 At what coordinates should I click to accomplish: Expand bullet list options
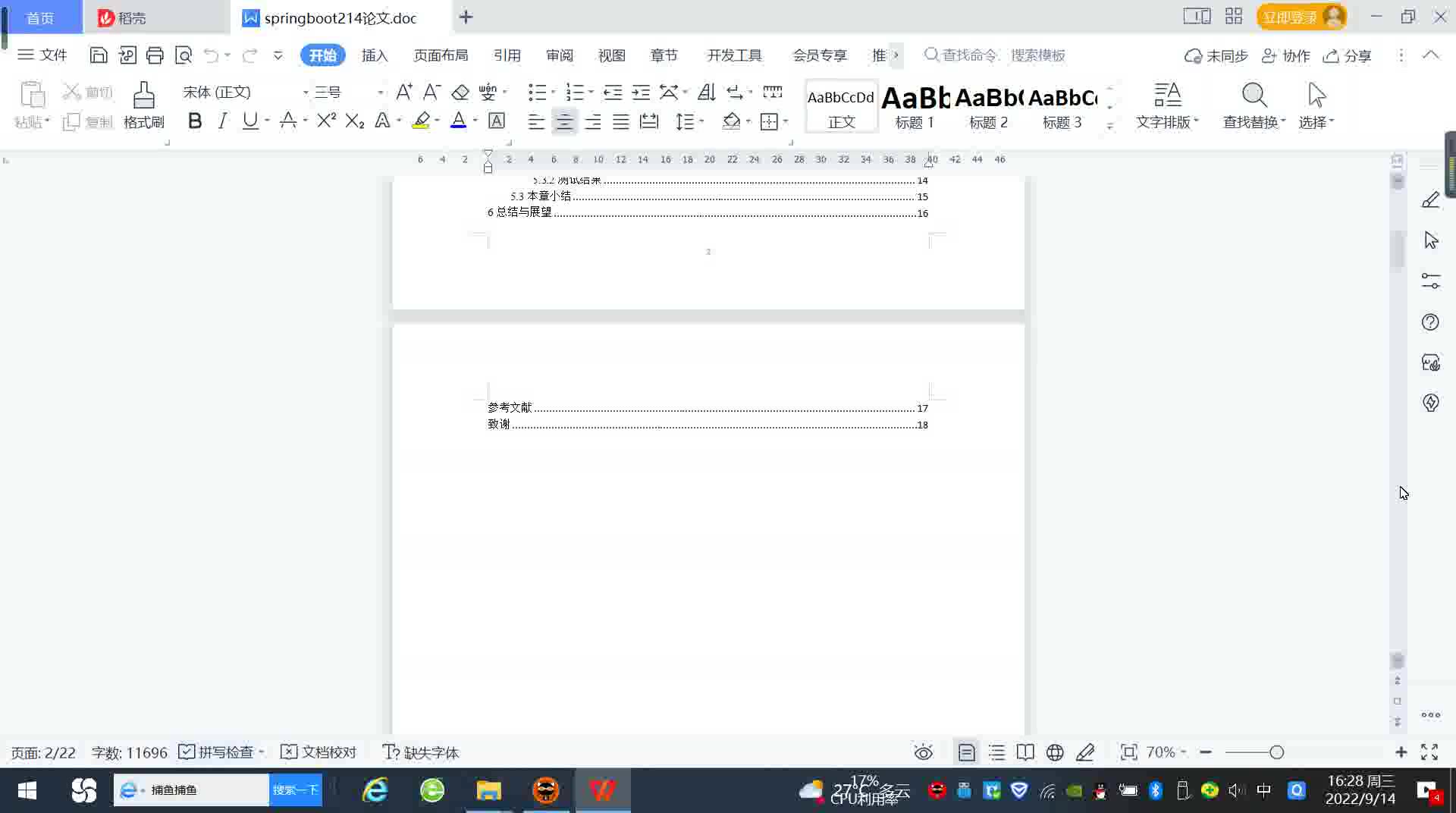553,93
